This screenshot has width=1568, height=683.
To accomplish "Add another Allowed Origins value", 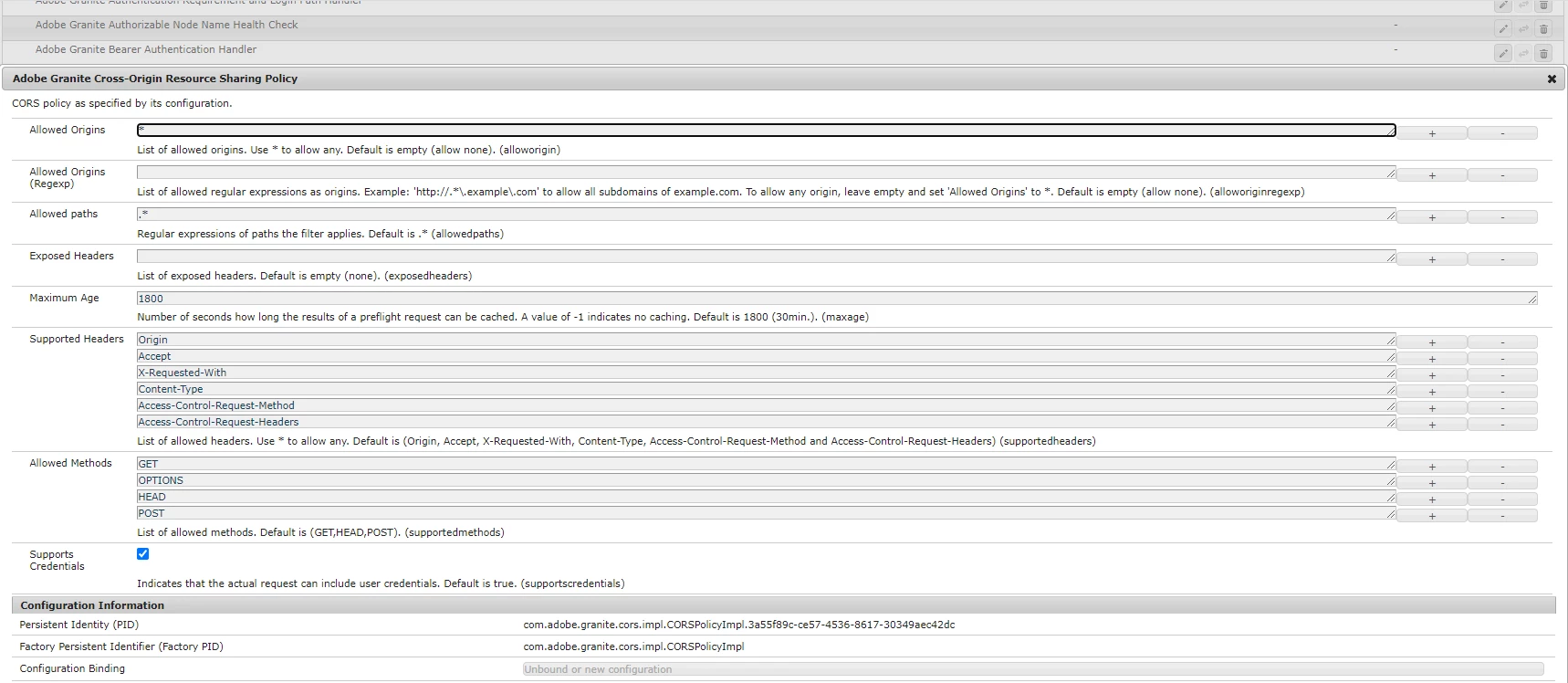I will pos(1432,133).
